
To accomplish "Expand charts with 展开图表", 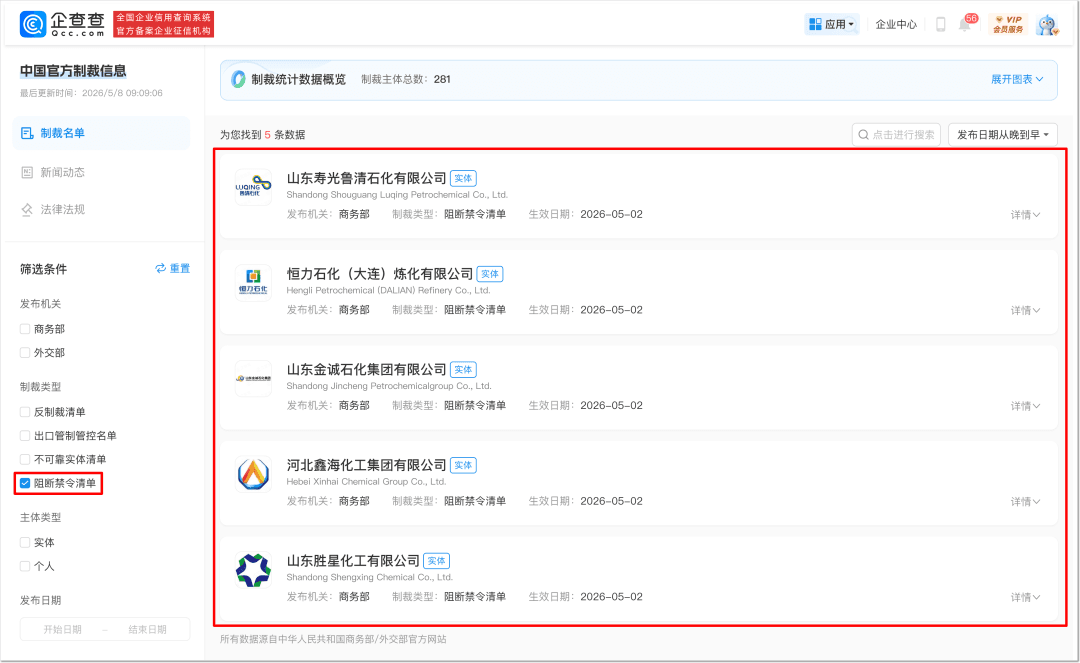I will [x=1017, y=79].
